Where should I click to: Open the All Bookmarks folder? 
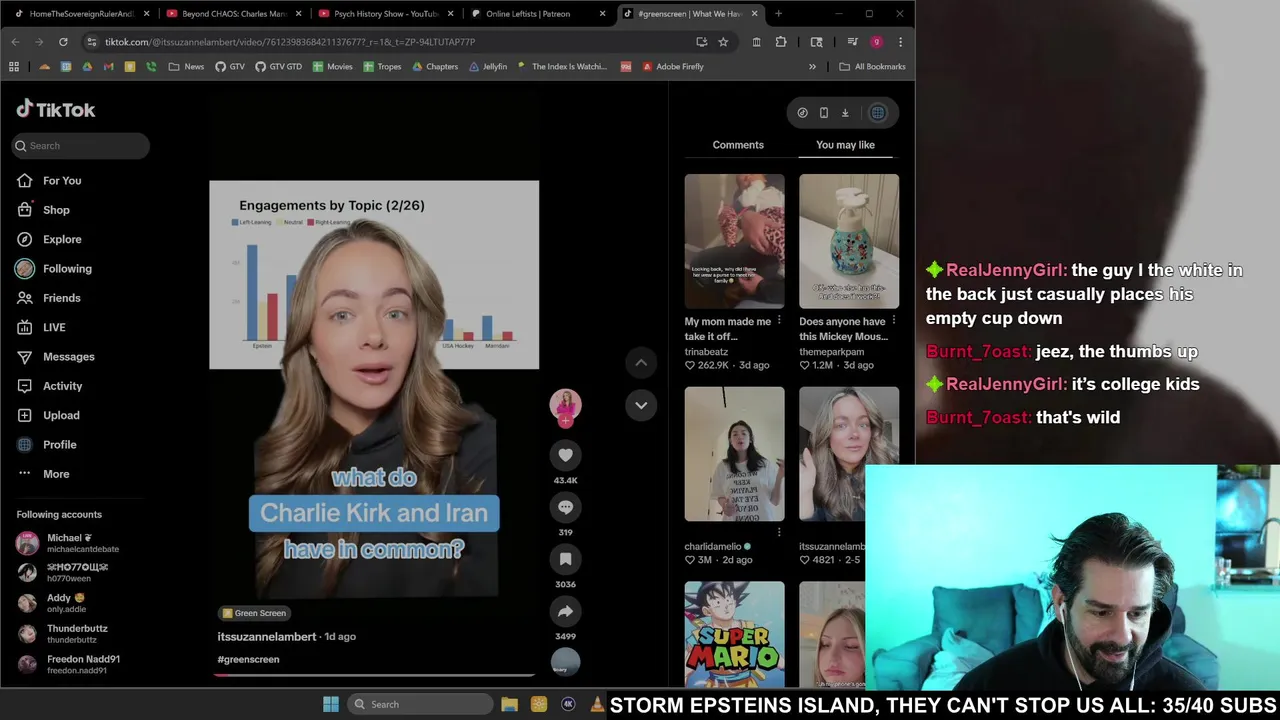click(872, 67)
